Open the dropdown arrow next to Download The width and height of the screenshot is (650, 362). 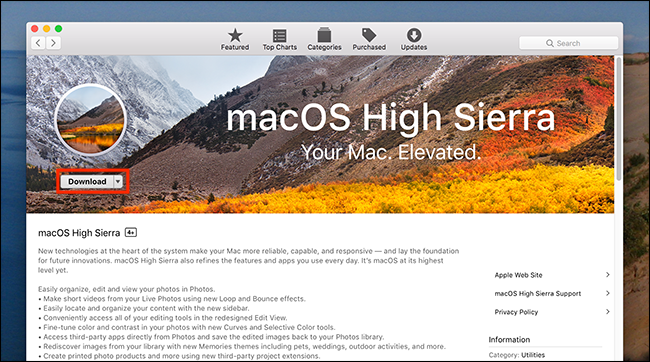coord(118,182)
